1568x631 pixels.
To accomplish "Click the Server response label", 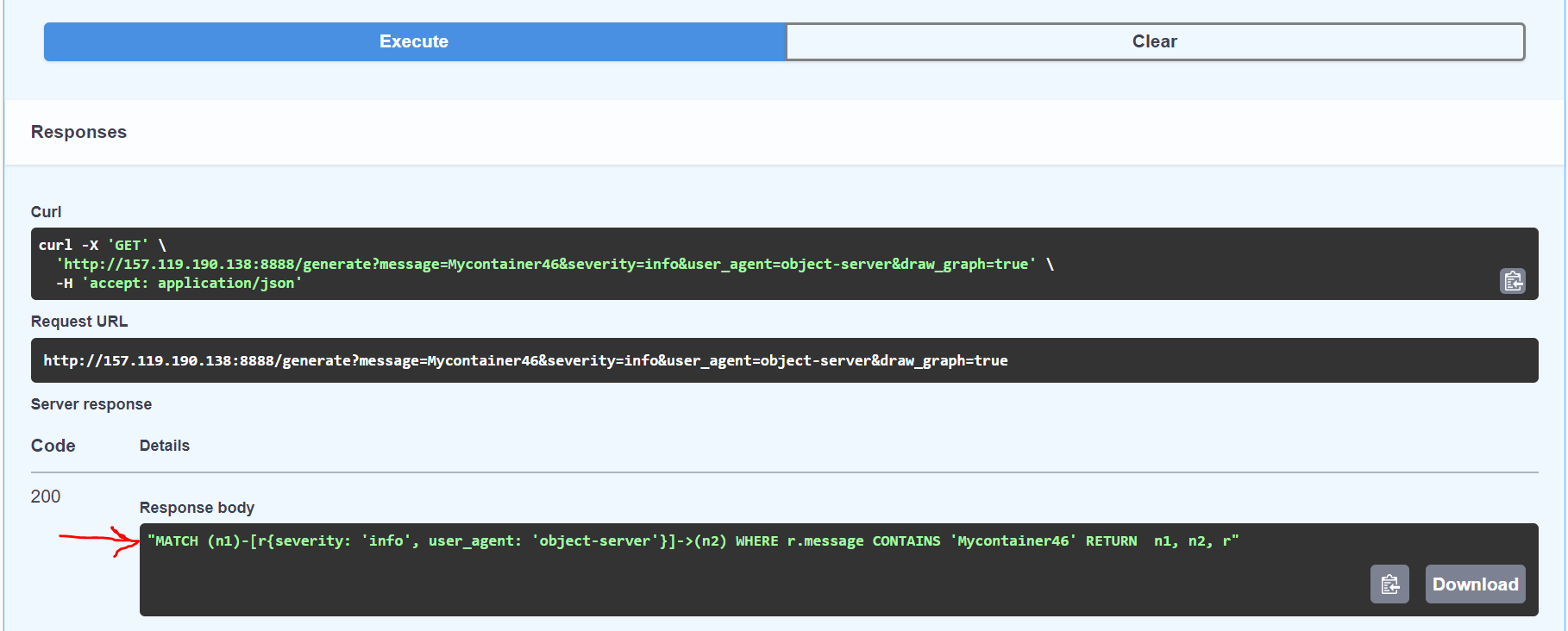I will (x=91, y=404).
